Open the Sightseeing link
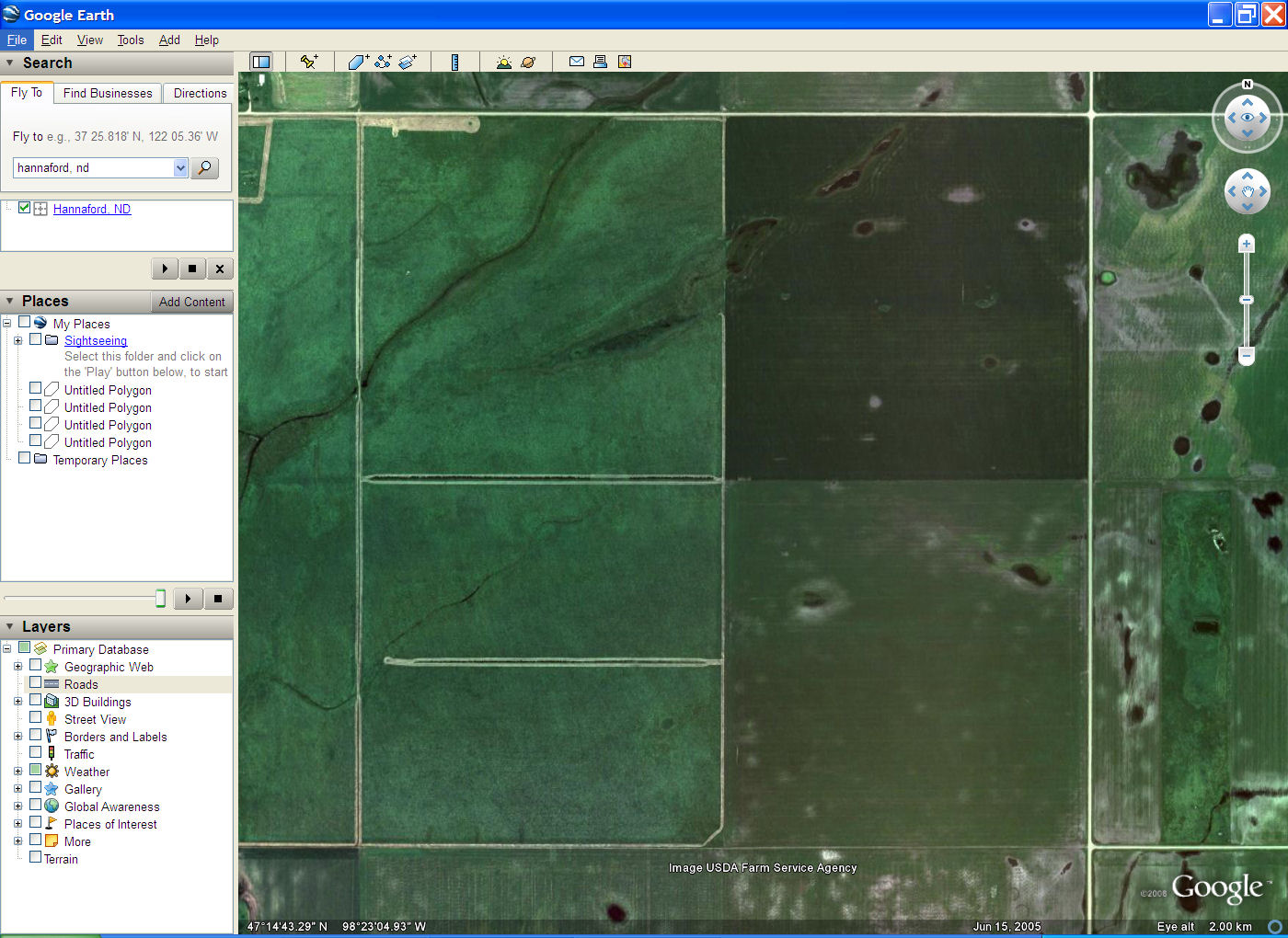Screen dimensions: 1288x938 tap(96, 340)
